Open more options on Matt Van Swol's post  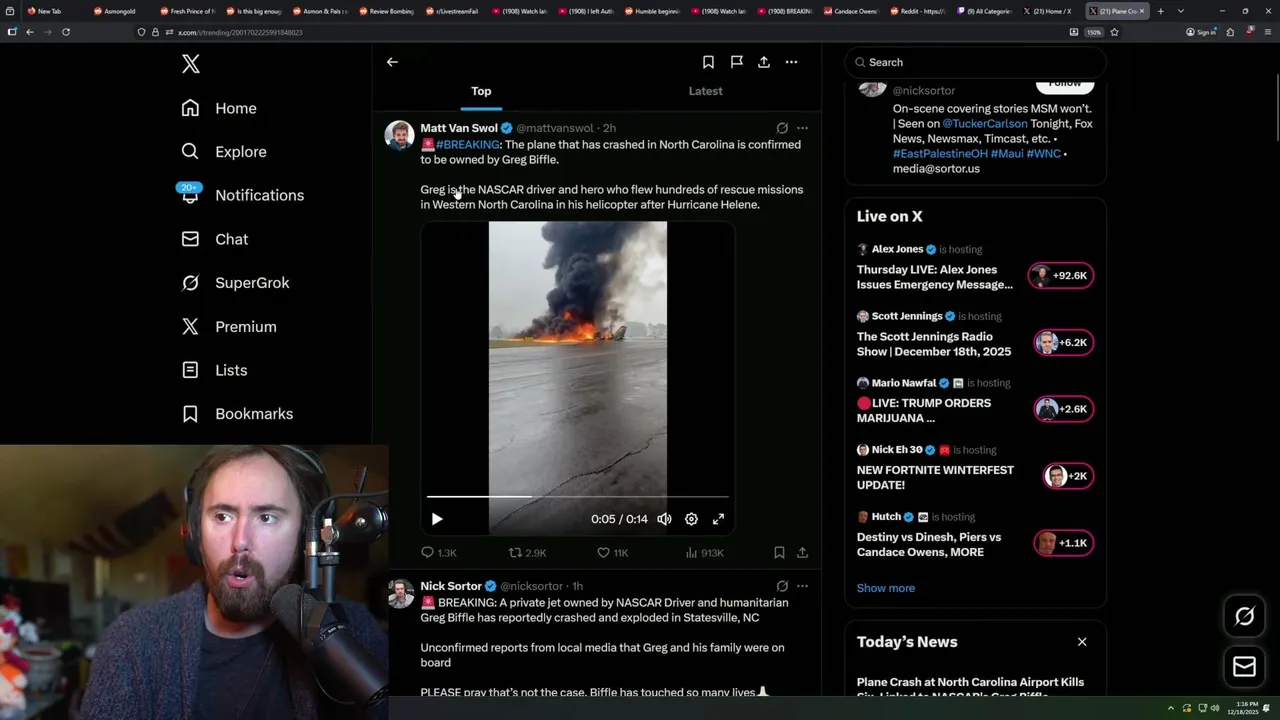pyautogui.click(x=802, y=128)
